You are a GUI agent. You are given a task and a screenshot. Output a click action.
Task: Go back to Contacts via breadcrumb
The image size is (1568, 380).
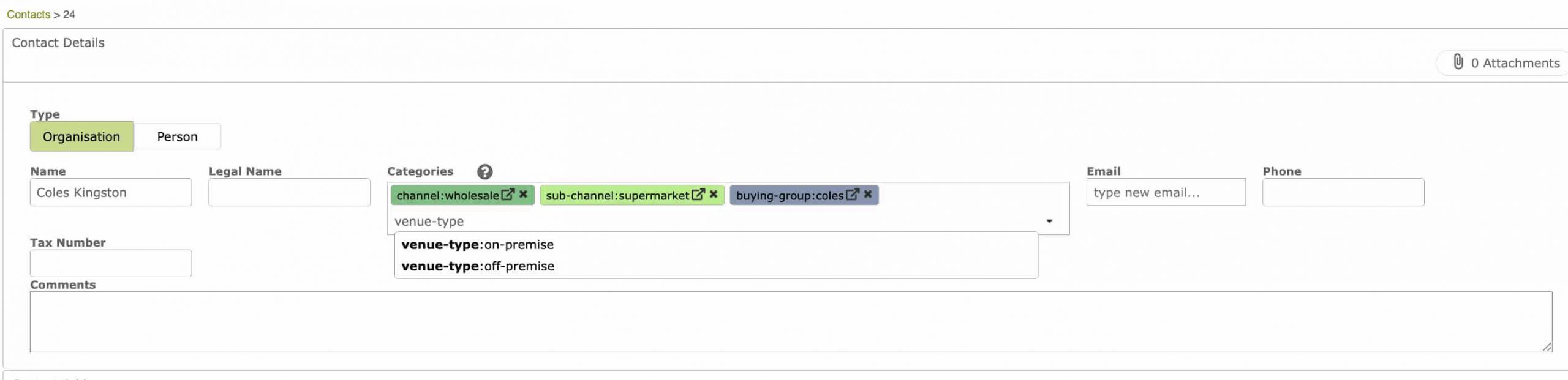pos(28,14)
